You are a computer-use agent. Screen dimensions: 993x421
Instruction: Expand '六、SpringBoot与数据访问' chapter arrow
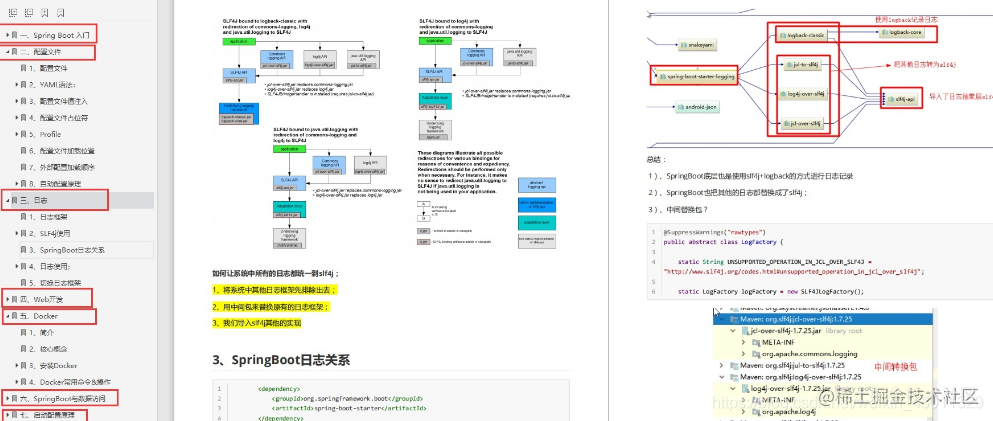click(7, 399)
